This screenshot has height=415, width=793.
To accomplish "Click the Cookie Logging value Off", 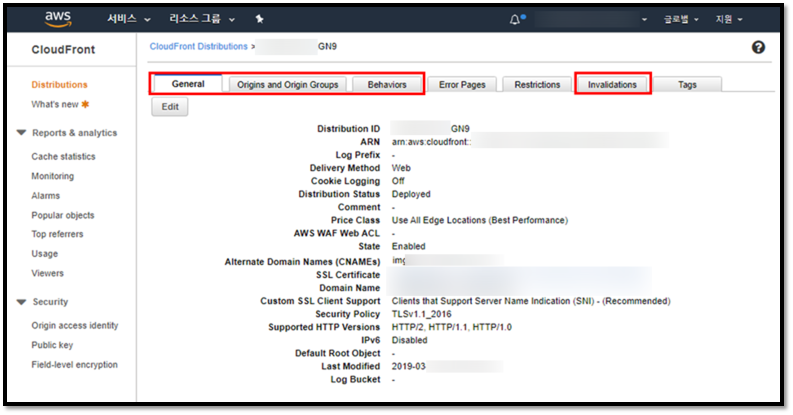I will point(398,181).
